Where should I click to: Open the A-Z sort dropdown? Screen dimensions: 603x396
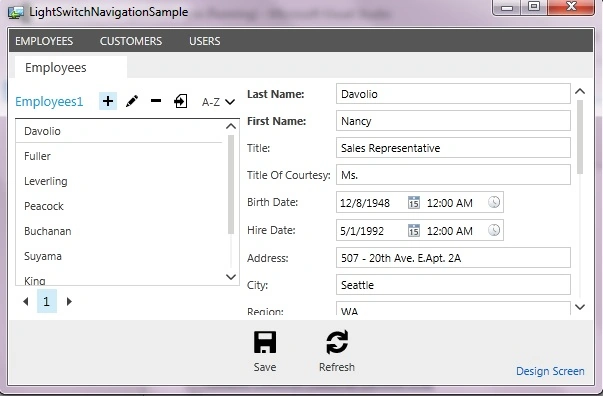218,102
